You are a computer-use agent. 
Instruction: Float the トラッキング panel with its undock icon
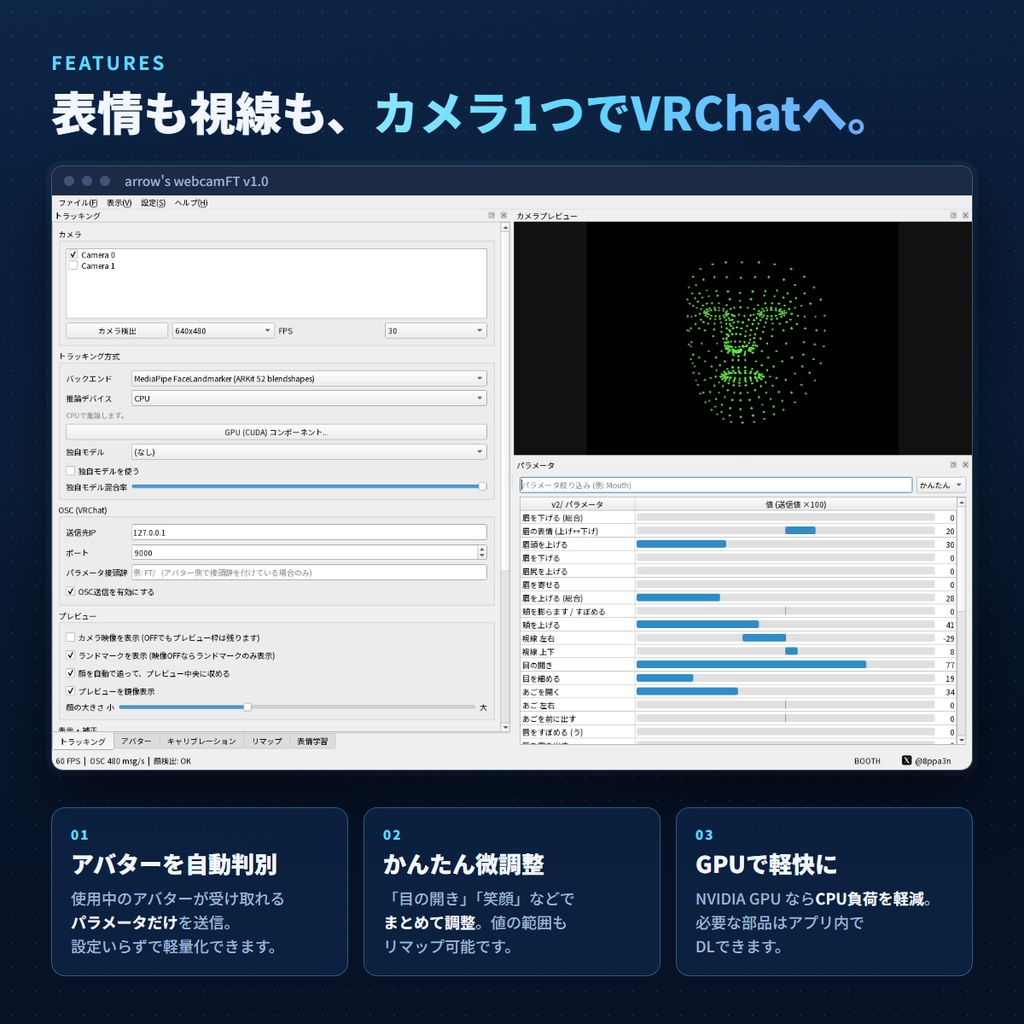491,216
